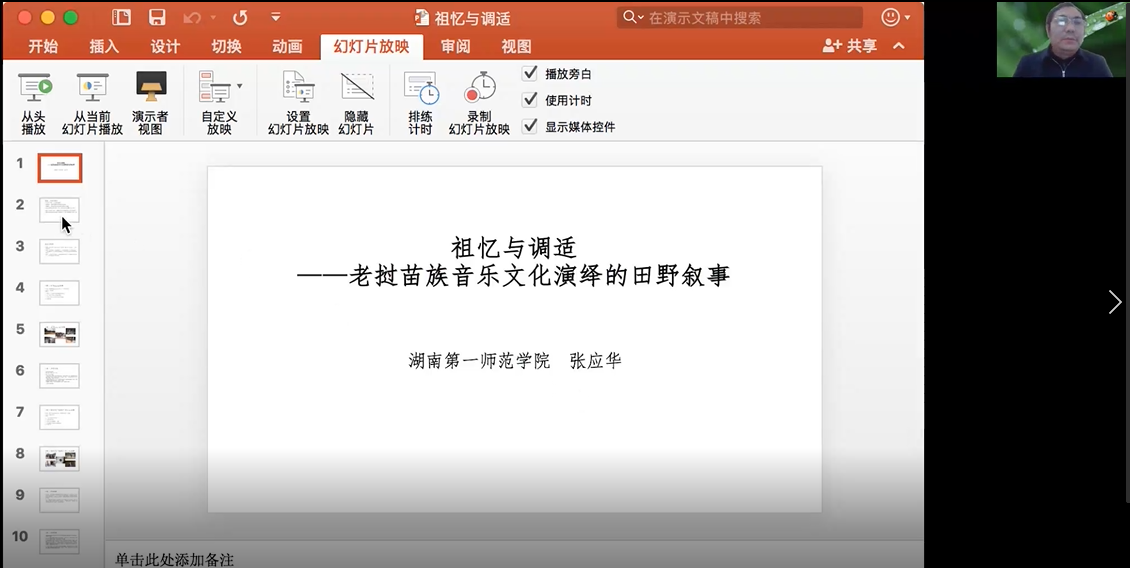Screen dimensions: 1130x568
Task: Click the 共享 share button
Action: [850, 46]
